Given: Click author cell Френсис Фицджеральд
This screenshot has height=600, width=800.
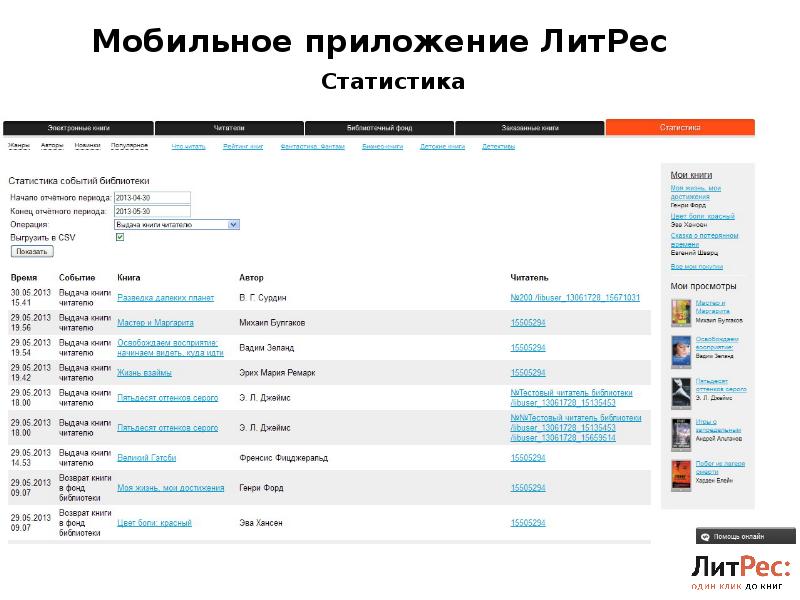Looking at the screenshot, I should click(x=284, y=458).
